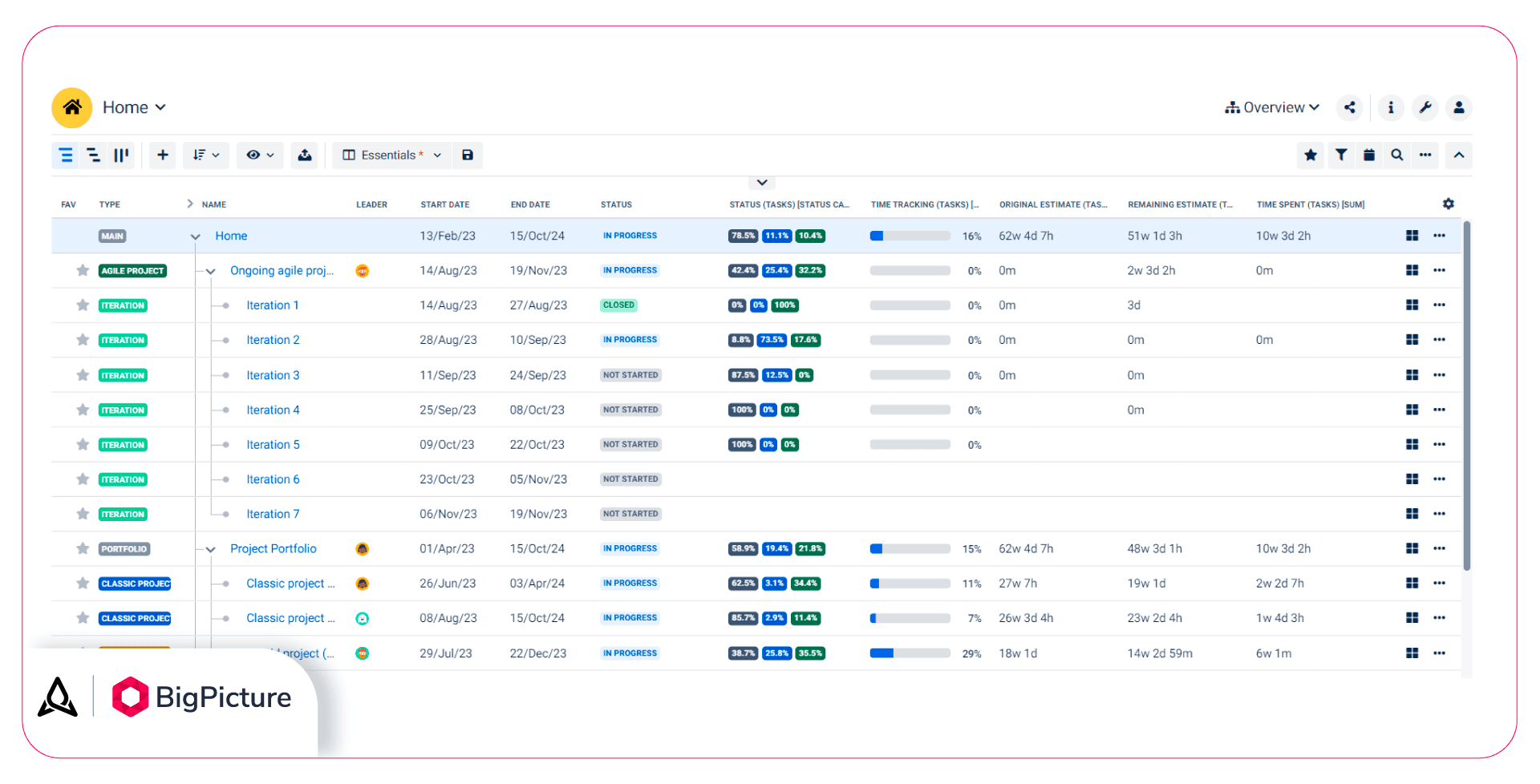
Task: Click the down chevron above the table
Action: point(762,183)
